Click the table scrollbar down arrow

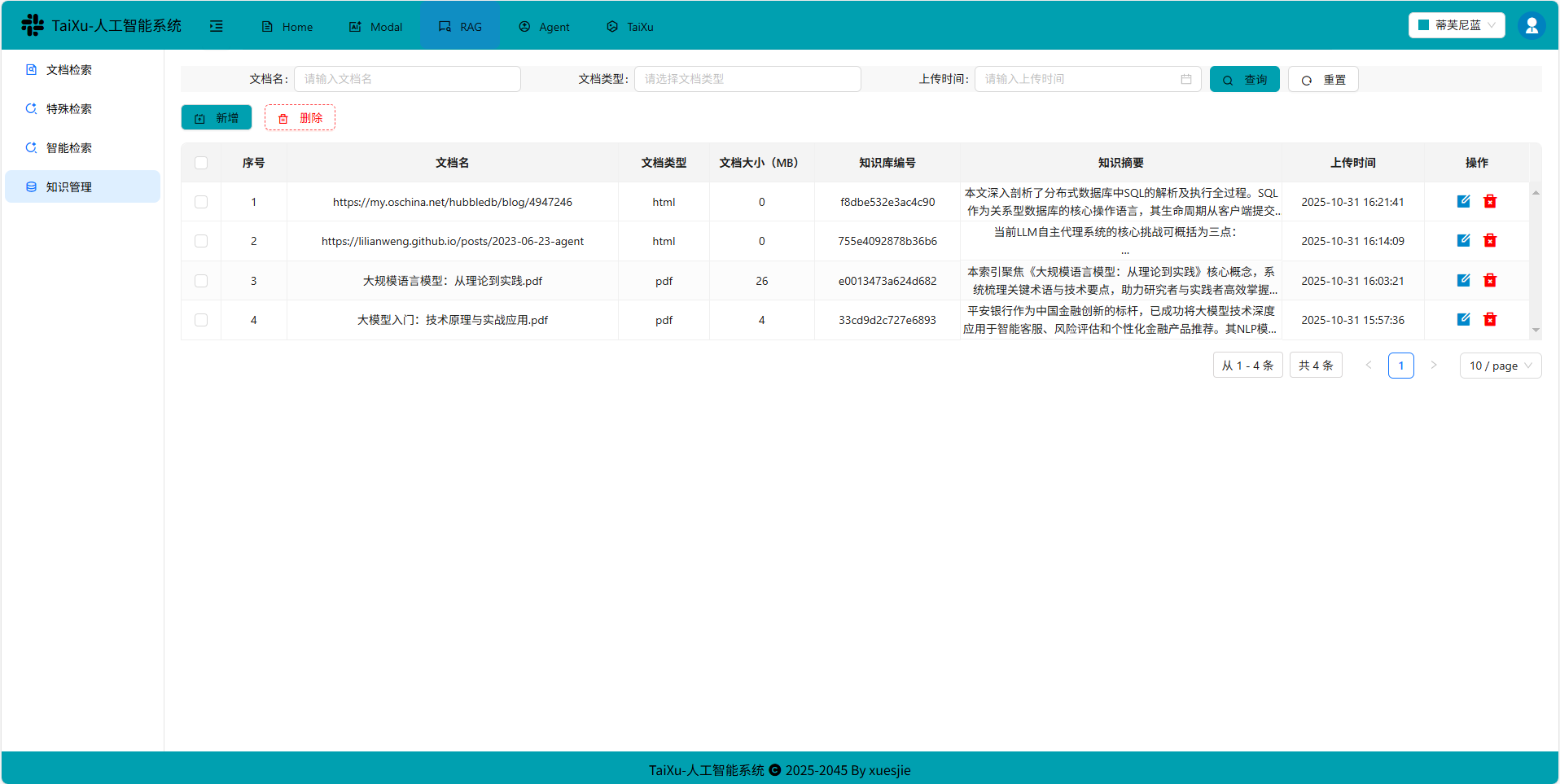[1536, 330]
